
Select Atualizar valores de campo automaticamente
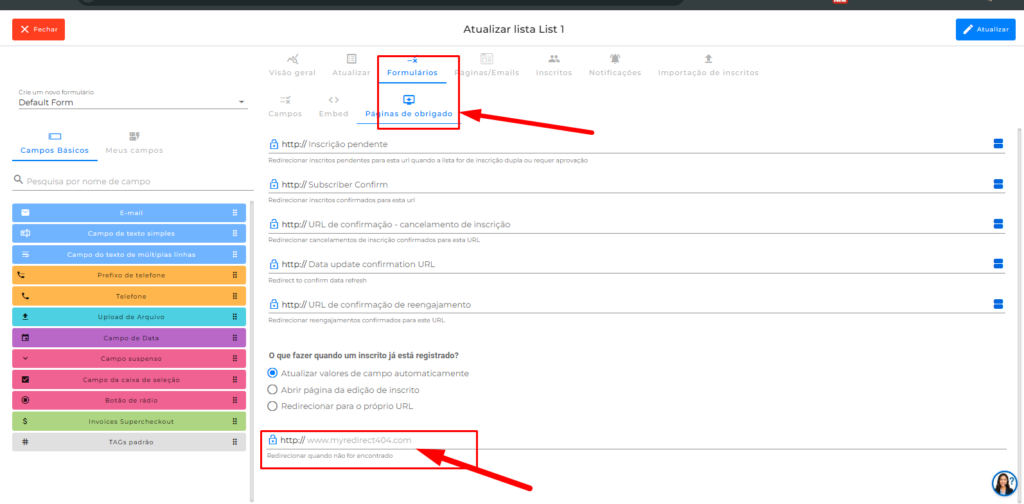(272, 373)
